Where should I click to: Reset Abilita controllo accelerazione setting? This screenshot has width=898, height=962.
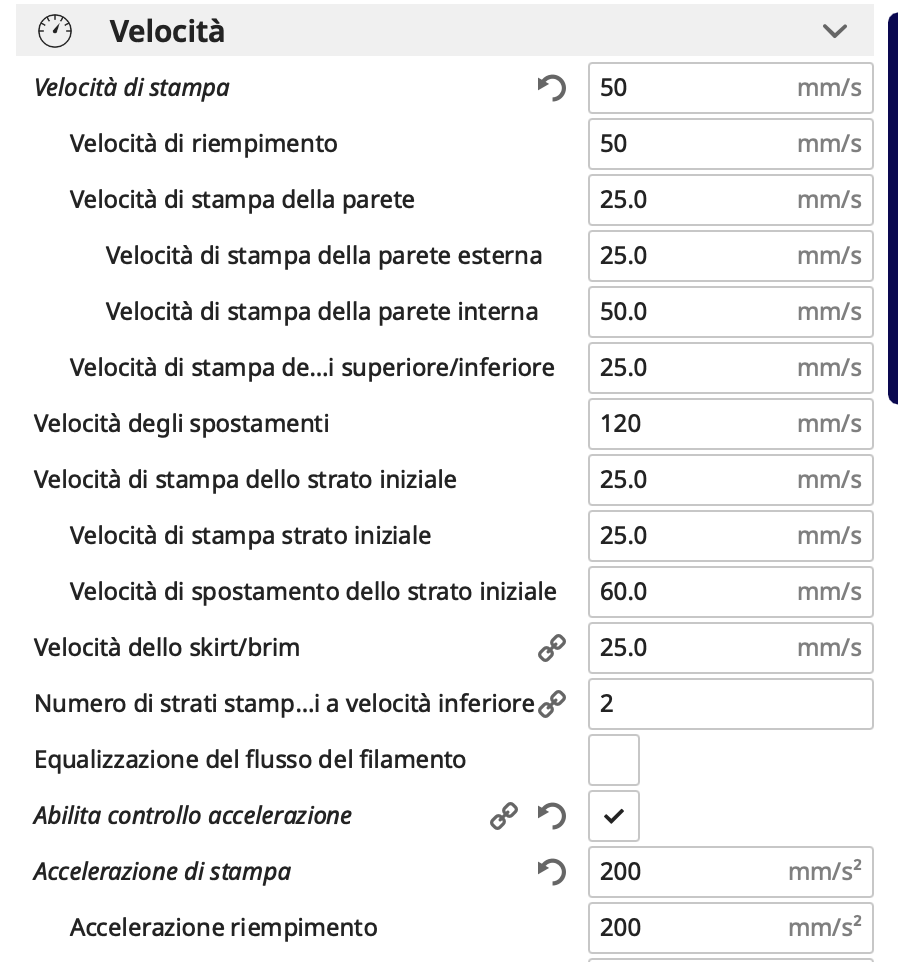(551, 816)
